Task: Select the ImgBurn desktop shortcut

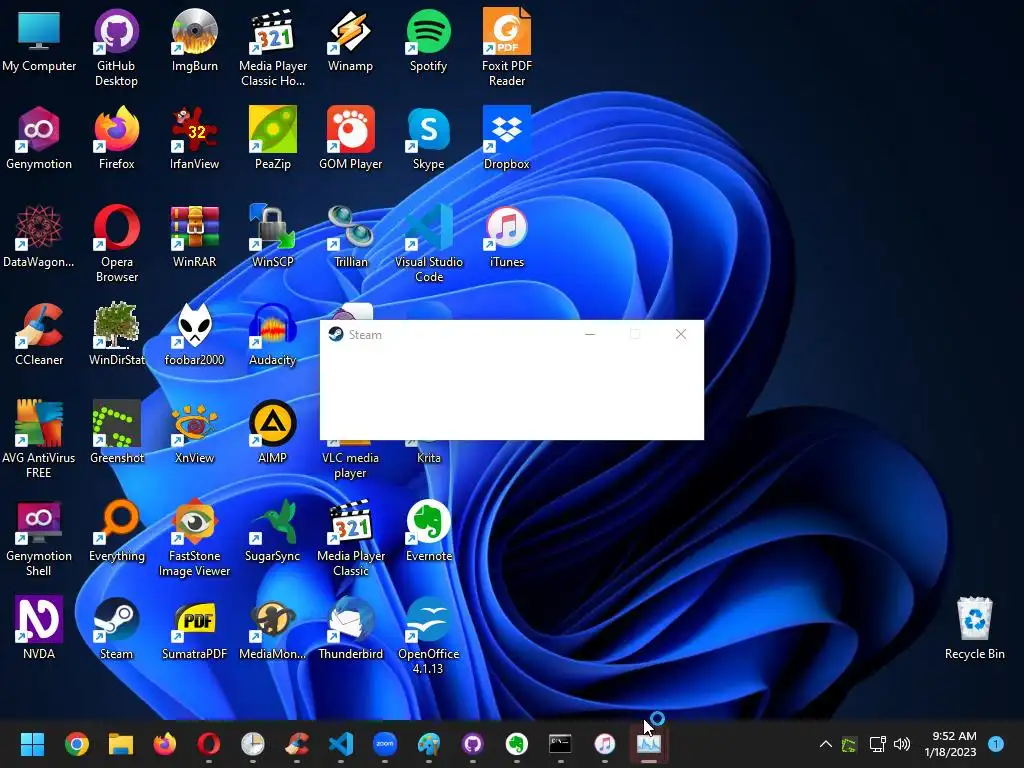Action: [x=194, y=39]
